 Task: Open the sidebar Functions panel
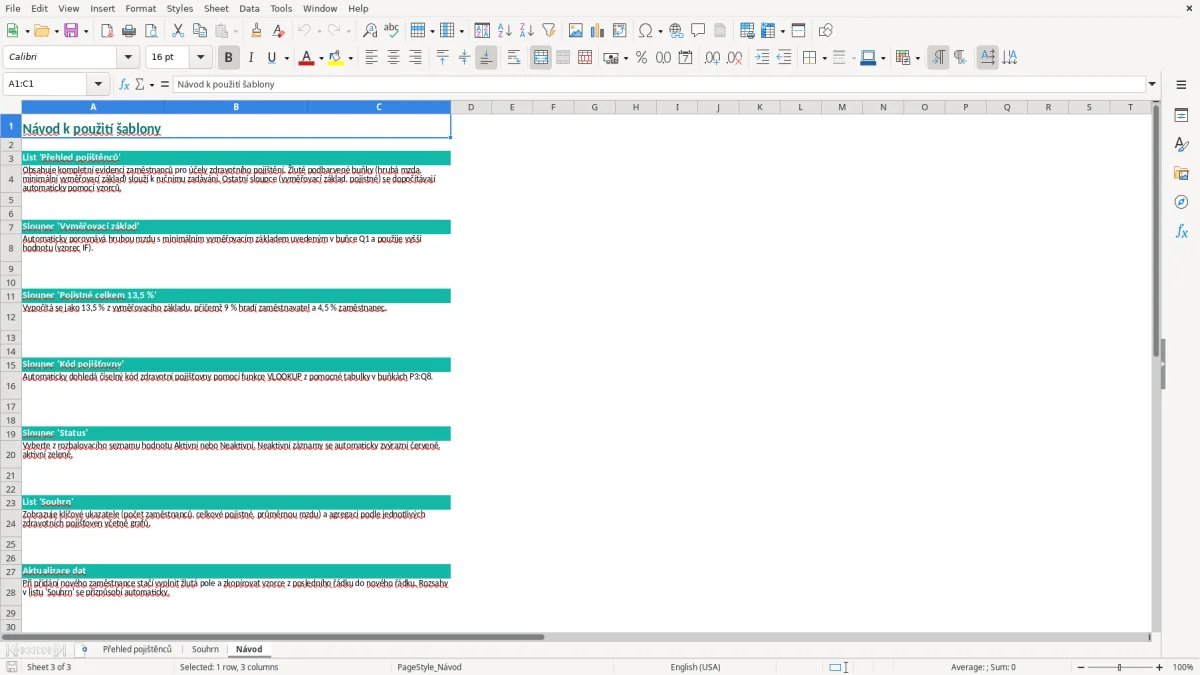1181,231
